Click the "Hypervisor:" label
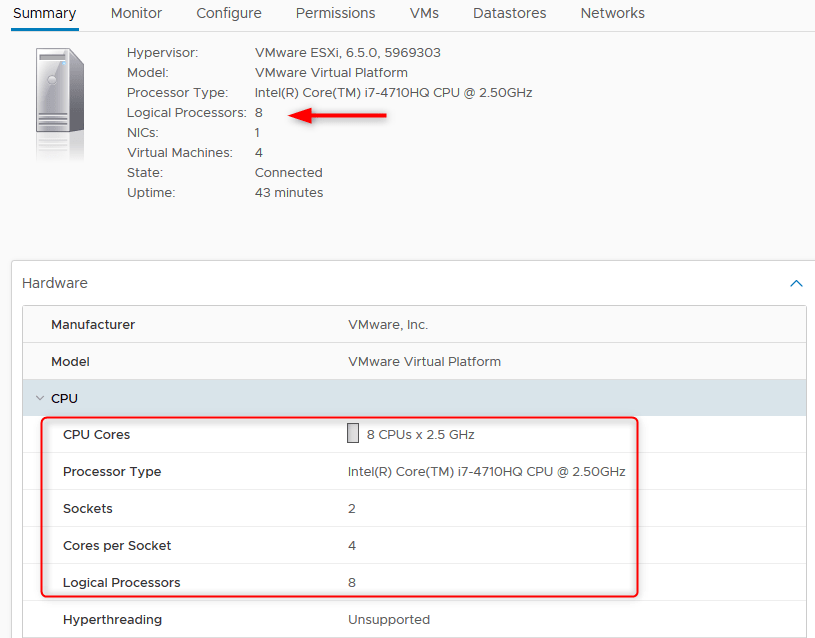815x638 pixels. coord(162,53)
